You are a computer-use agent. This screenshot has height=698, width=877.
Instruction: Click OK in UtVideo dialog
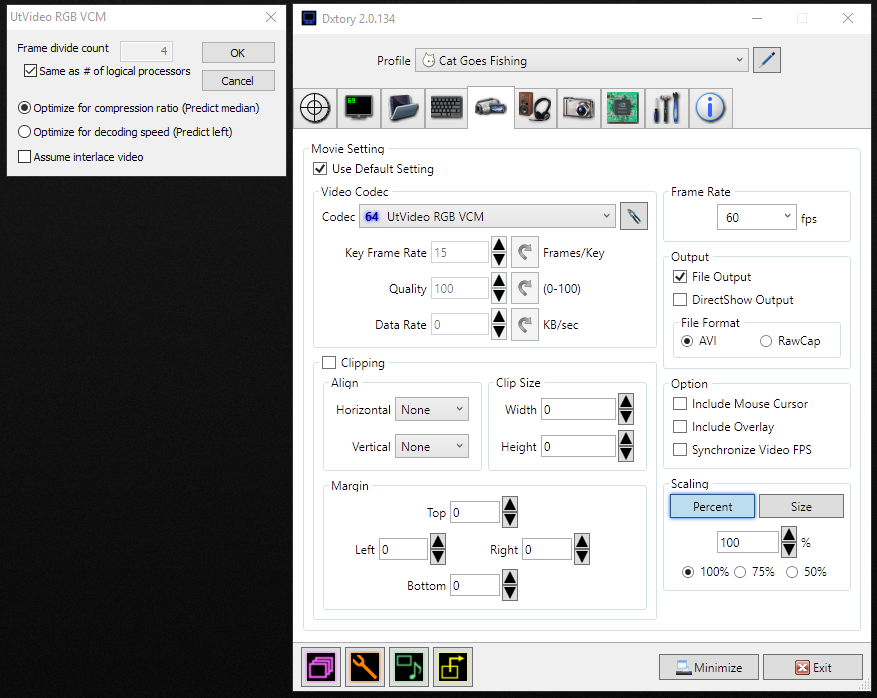click(x=238, y=53)
